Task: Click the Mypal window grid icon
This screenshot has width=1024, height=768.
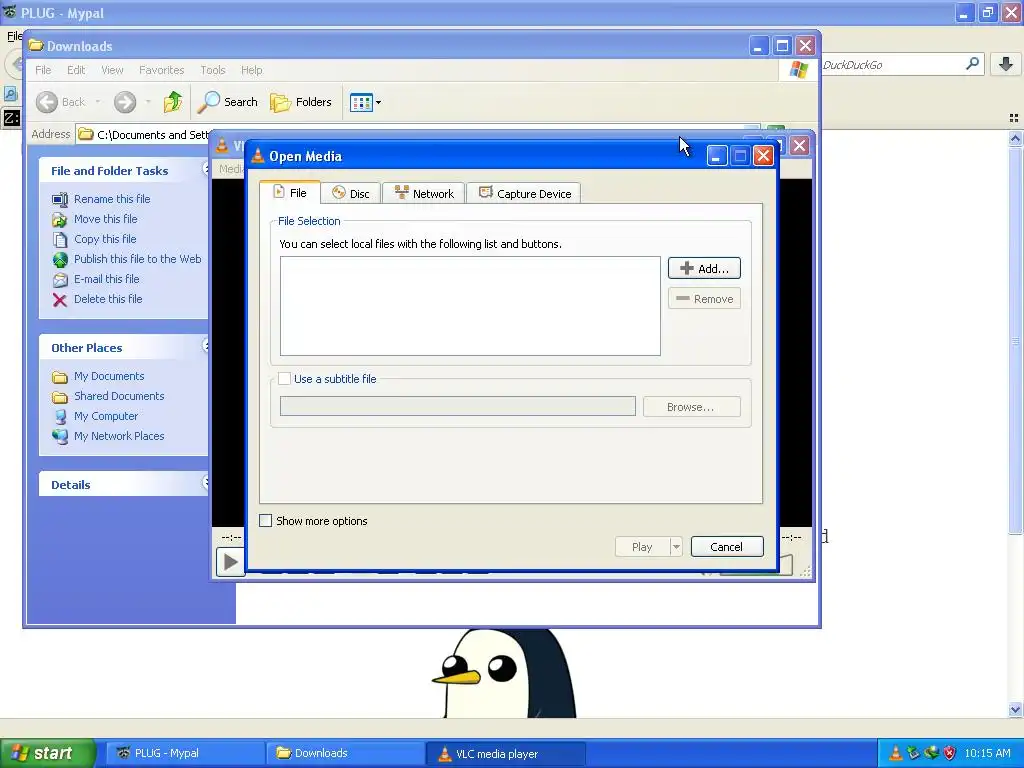Action: click(x=1014, y=118)
